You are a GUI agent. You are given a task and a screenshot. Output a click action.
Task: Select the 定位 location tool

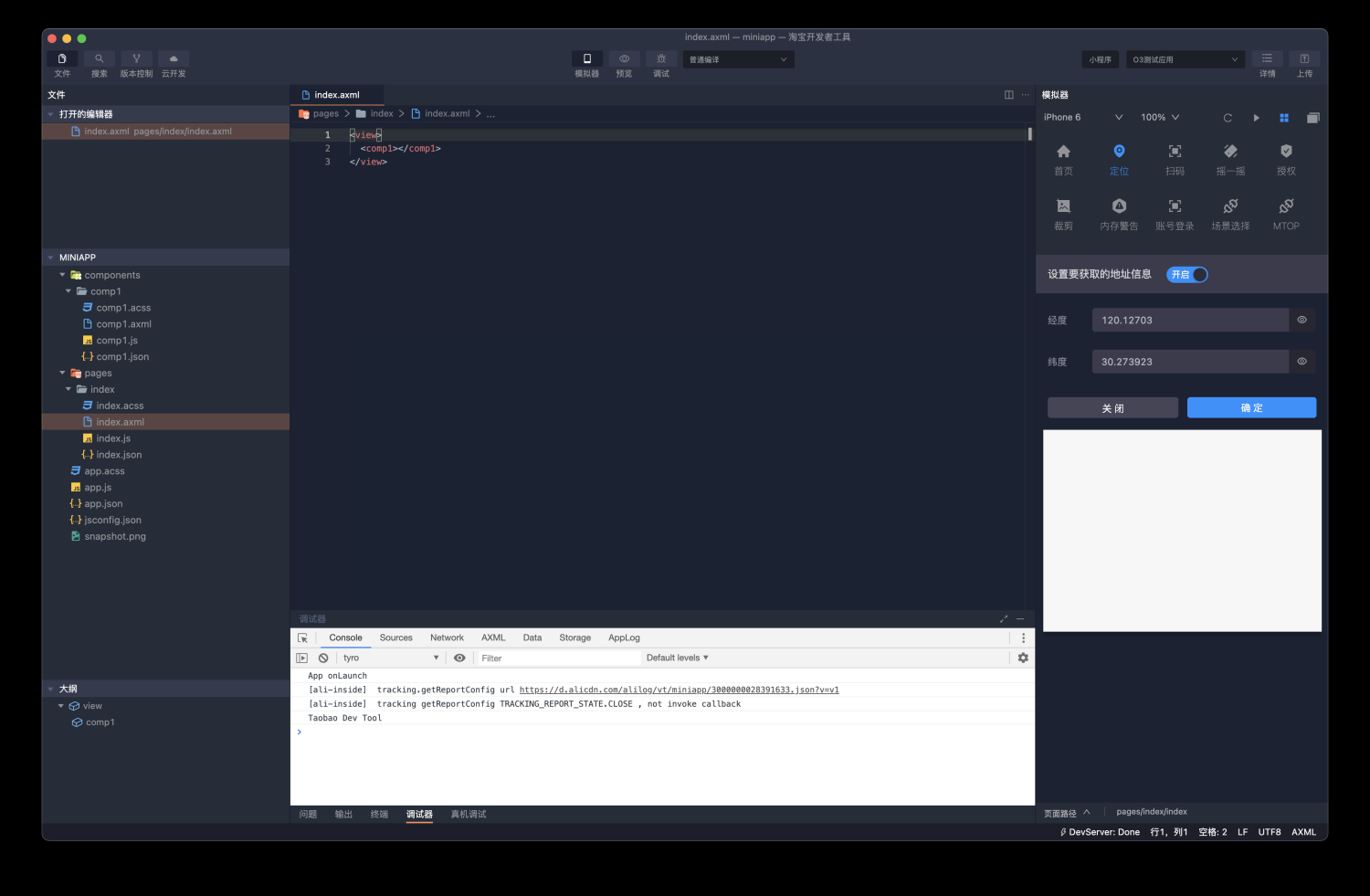1119,159
